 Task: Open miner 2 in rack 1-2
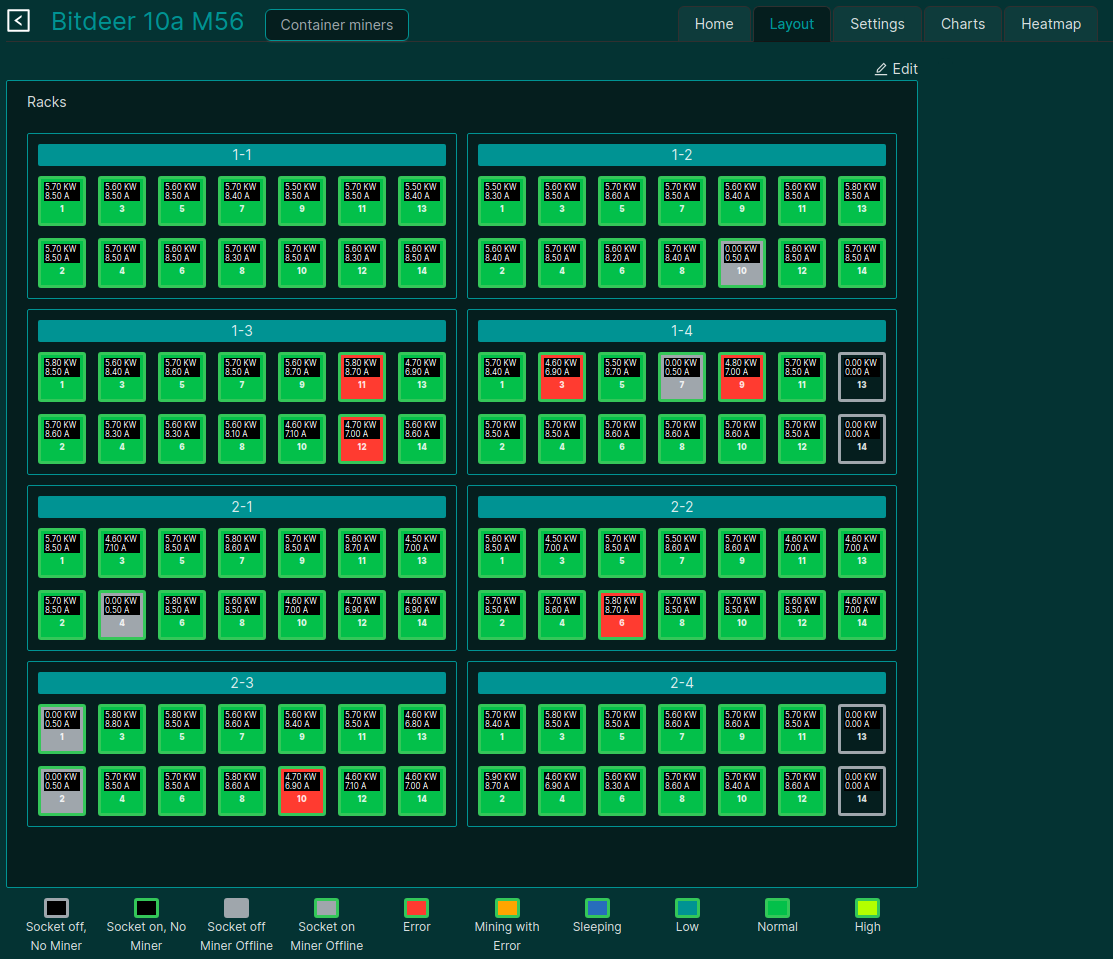502,263
